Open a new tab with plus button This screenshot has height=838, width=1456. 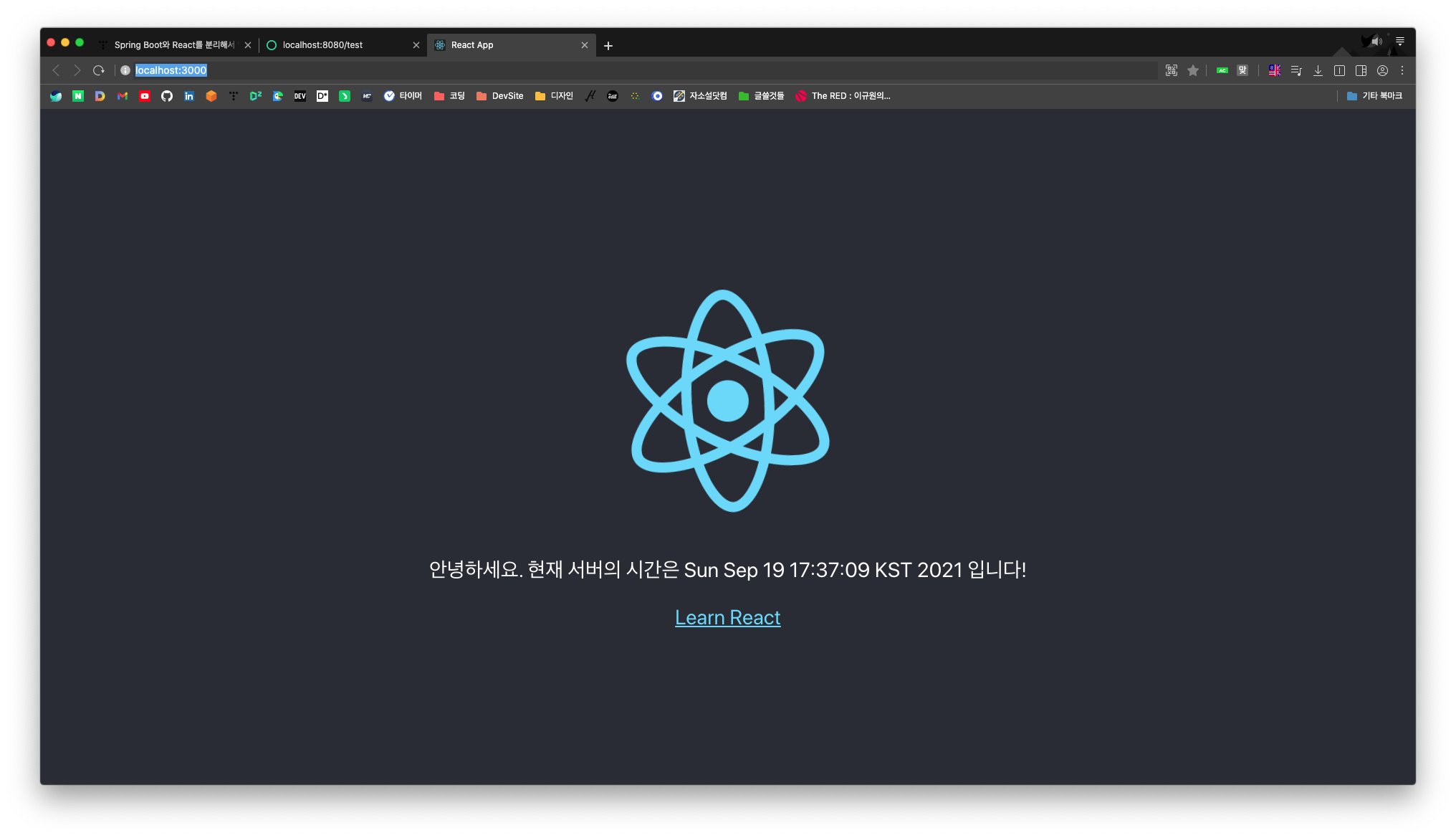coord(608,46)
